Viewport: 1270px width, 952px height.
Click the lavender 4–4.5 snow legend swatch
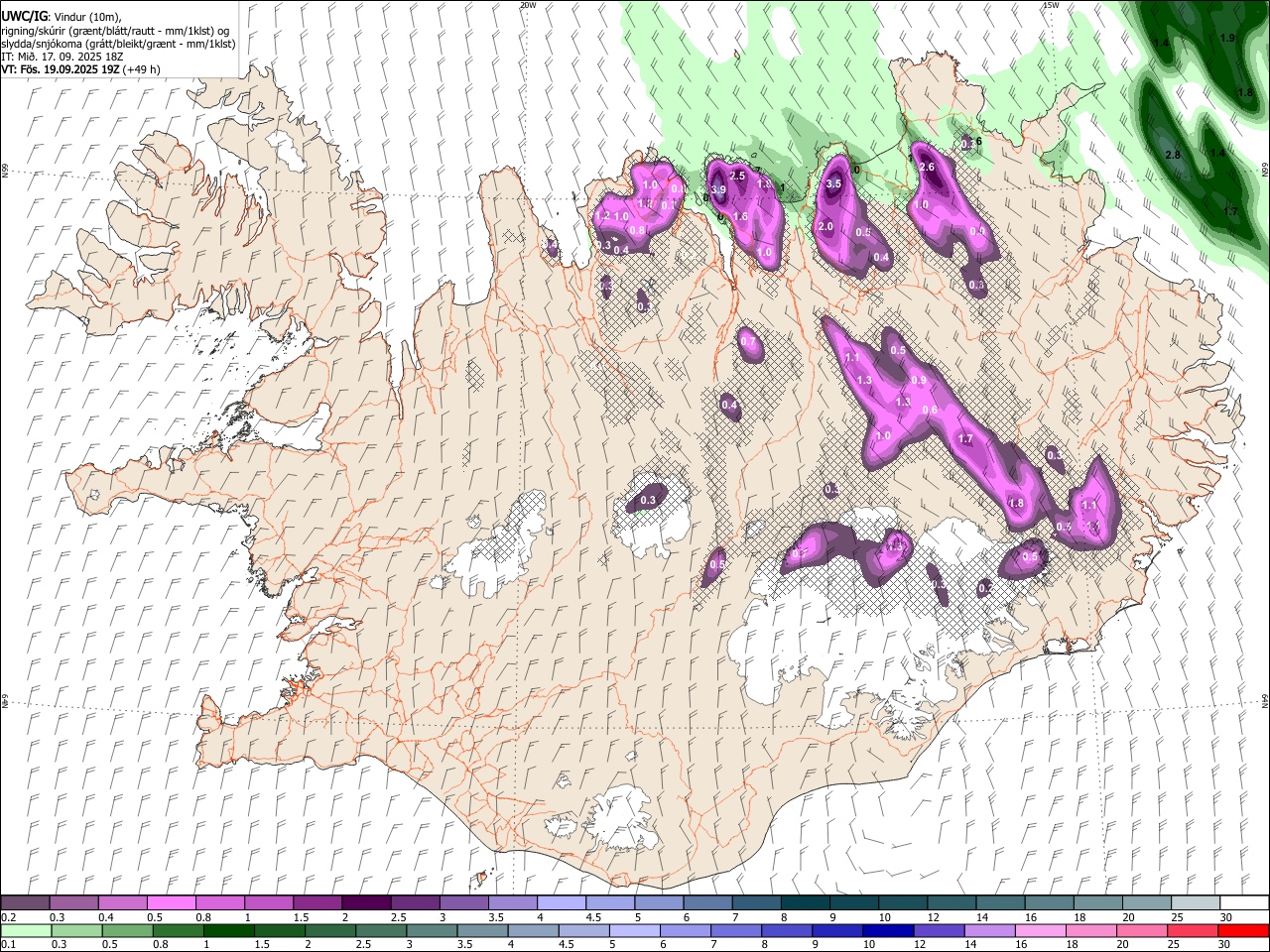point(560,903)
